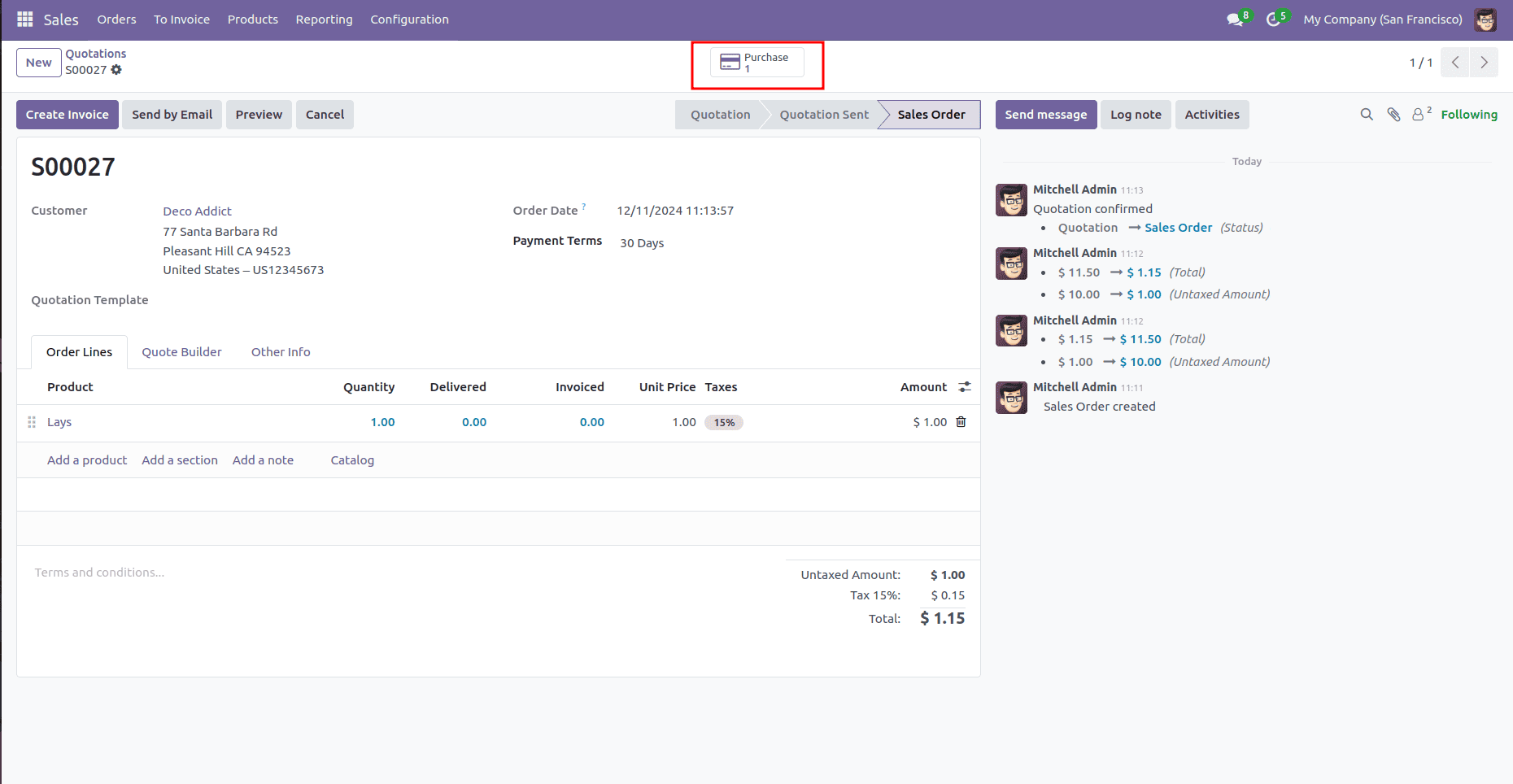
Task: Open the Deco Addict customer link
Action: pyautogui.click(x=197, y=211)
